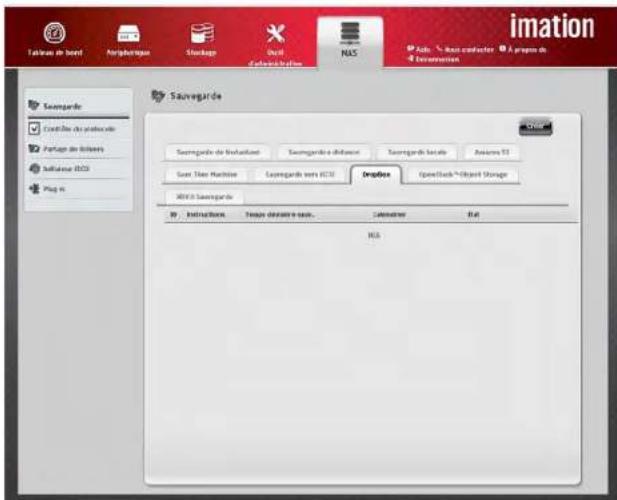Select the NAS server icon tab
The width and height of the screenshot is (617, 500).
click(350, 41)
